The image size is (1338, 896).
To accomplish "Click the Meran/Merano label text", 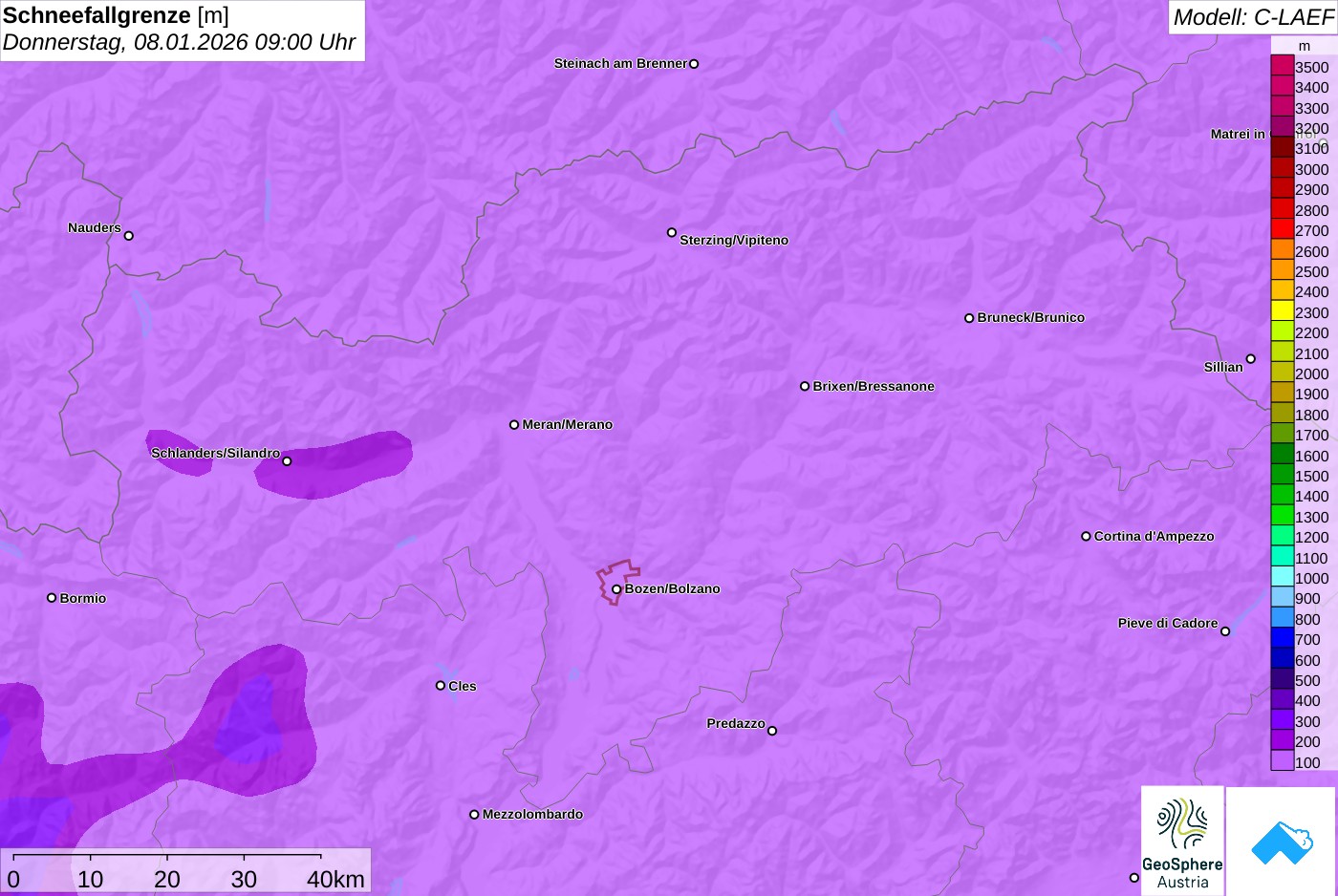I will (x=568, y=424).
